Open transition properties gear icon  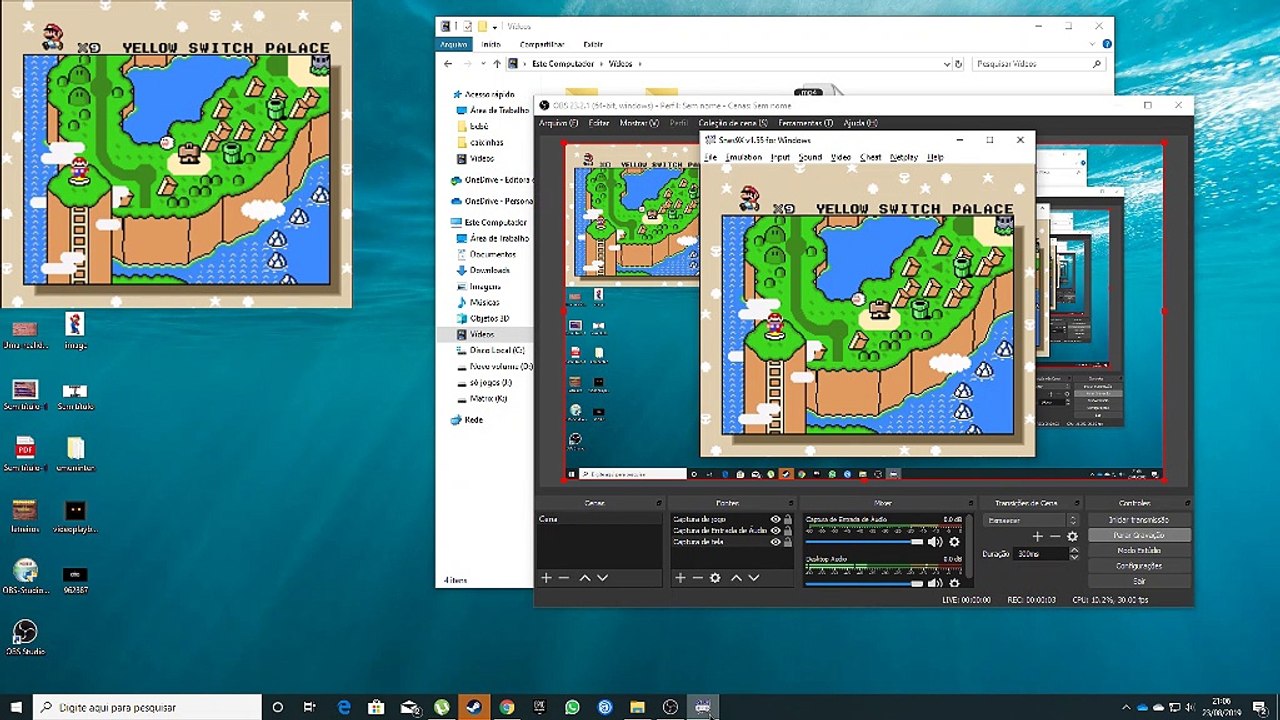click(1072, 537)
